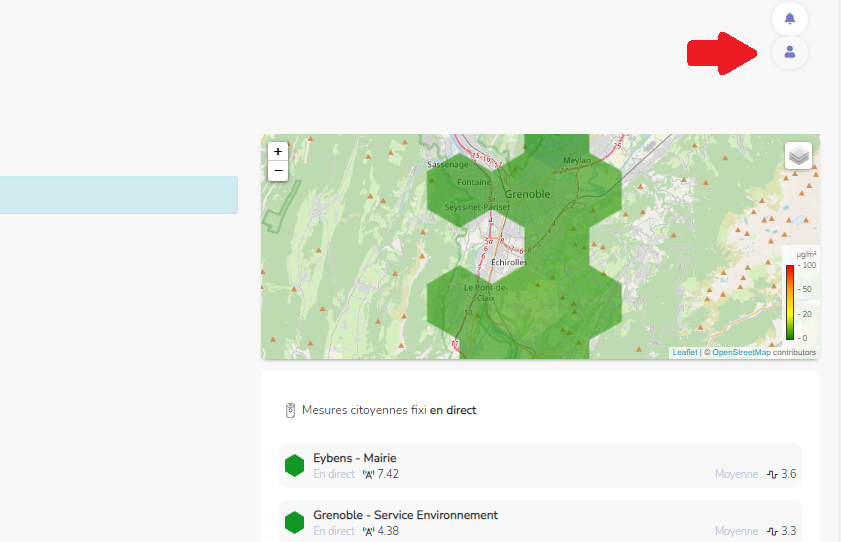Click the green hexagon over Le Pont-de-Claix

(470, 300)
